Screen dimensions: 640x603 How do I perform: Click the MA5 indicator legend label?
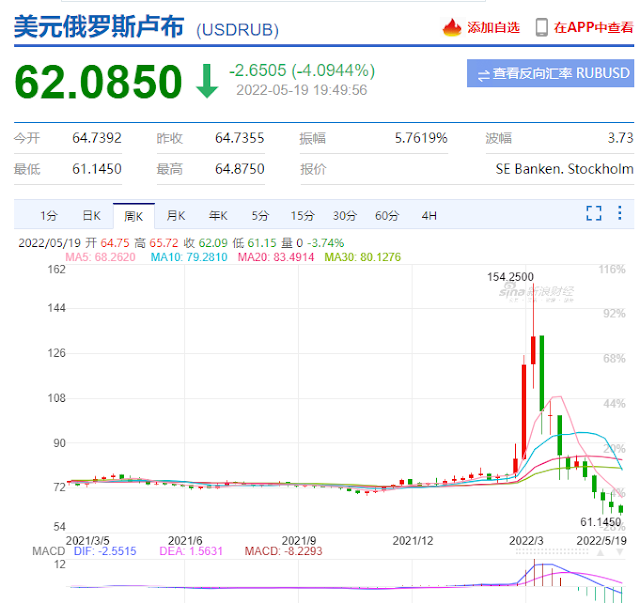(x=100, y=257)
